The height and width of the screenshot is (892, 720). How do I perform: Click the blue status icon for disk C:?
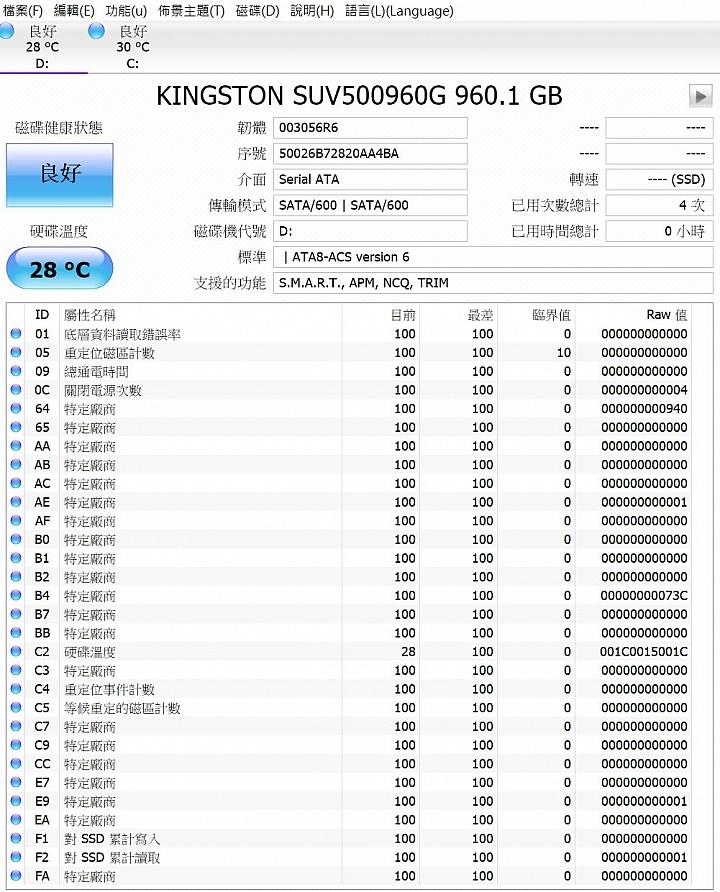pos(97,31)
